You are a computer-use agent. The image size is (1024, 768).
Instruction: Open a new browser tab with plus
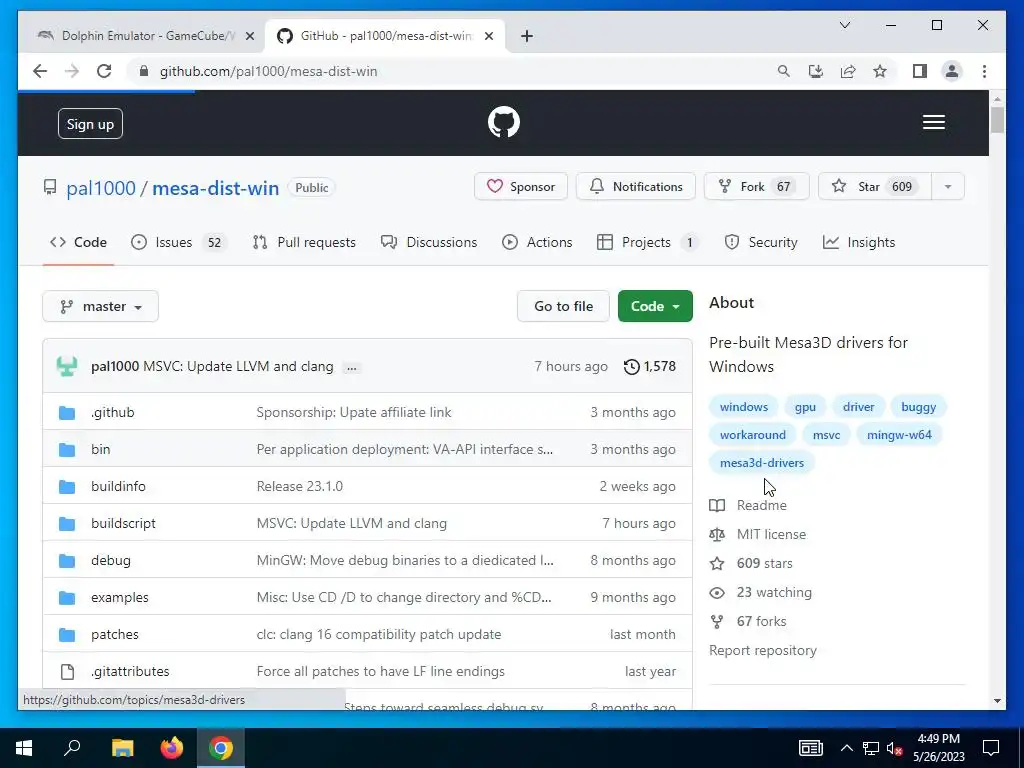(526, 36)
